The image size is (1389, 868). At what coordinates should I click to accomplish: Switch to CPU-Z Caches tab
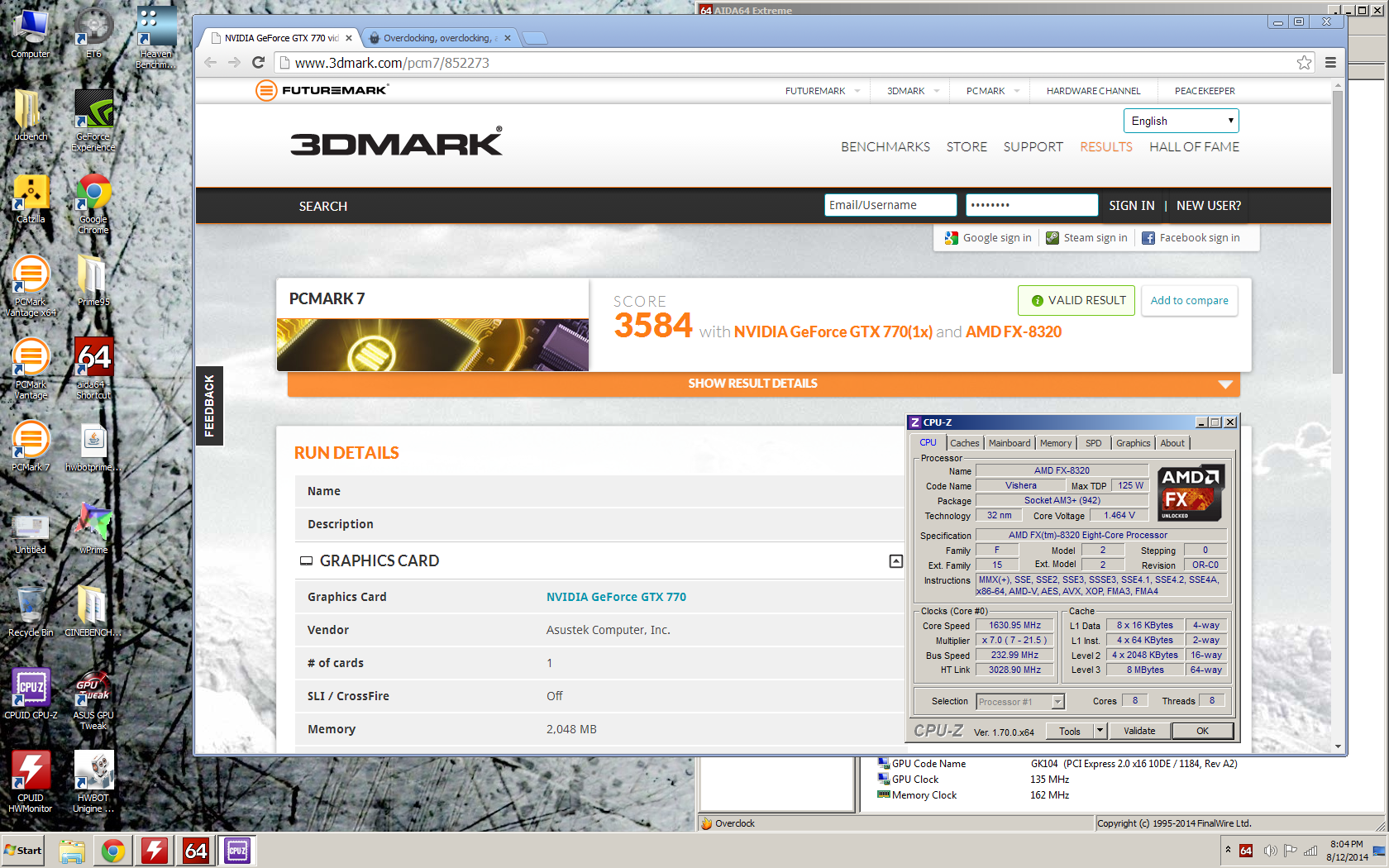pyautogui.click(x=964, y=443)
